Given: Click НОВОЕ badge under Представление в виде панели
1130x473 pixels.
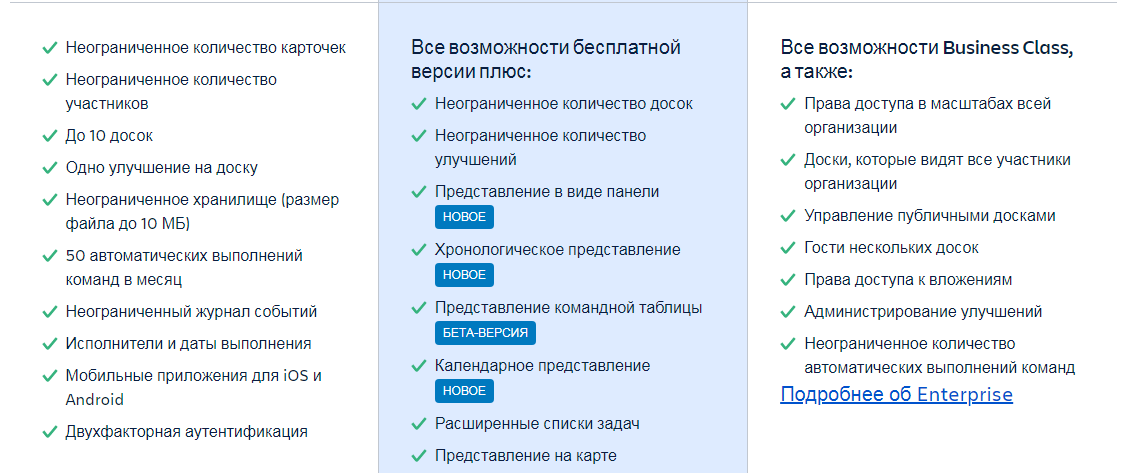Looking at the screenshot, I should [464, 217].
